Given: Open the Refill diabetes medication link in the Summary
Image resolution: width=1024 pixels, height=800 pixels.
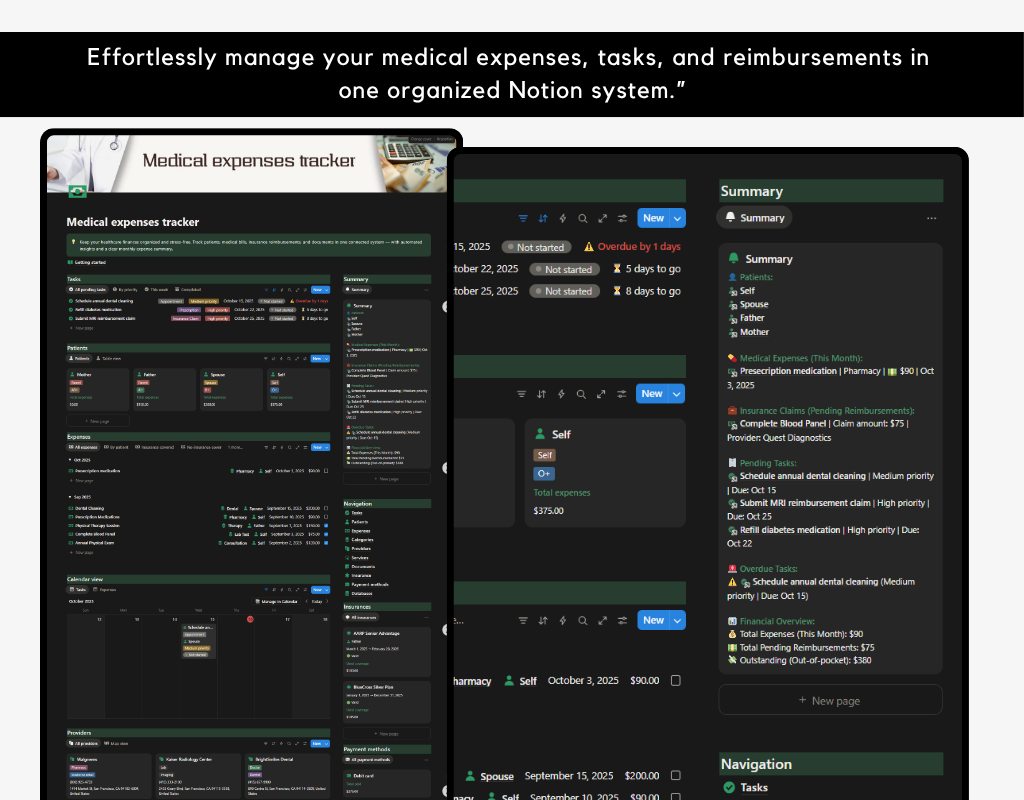Looking at the screenshot, I should [x=790, y=530].
